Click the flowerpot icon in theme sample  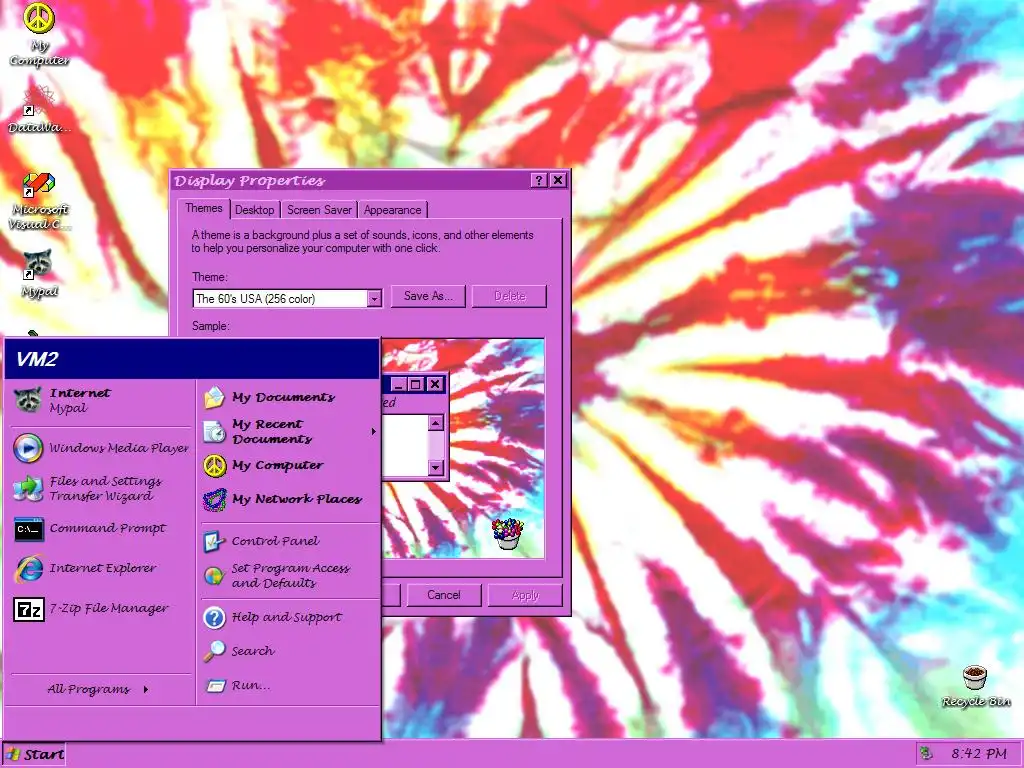pyautogui.click(x=507, y=533)
